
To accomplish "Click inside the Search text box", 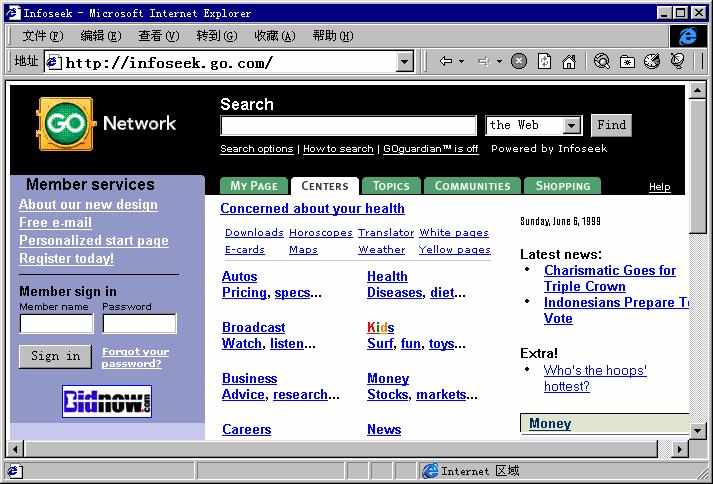I will tap(348, 126).
